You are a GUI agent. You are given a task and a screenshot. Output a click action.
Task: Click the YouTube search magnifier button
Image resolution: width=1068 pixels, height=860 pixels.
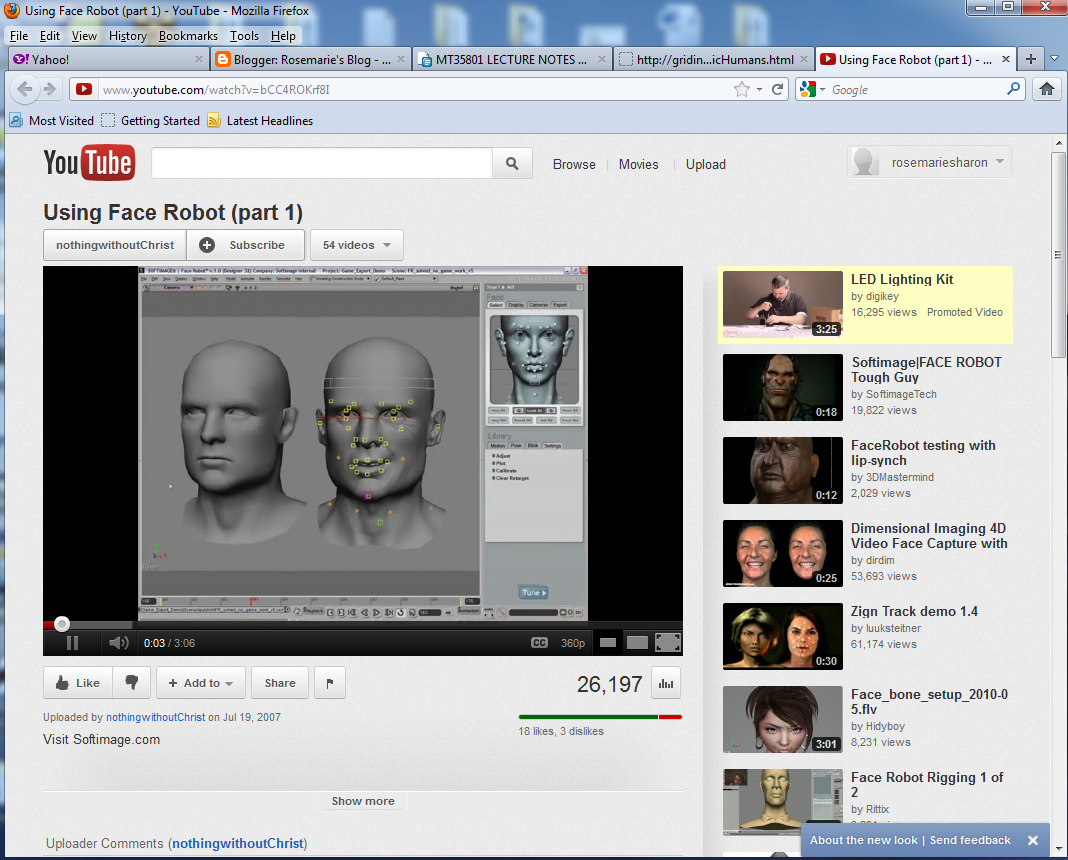point(512,163)
